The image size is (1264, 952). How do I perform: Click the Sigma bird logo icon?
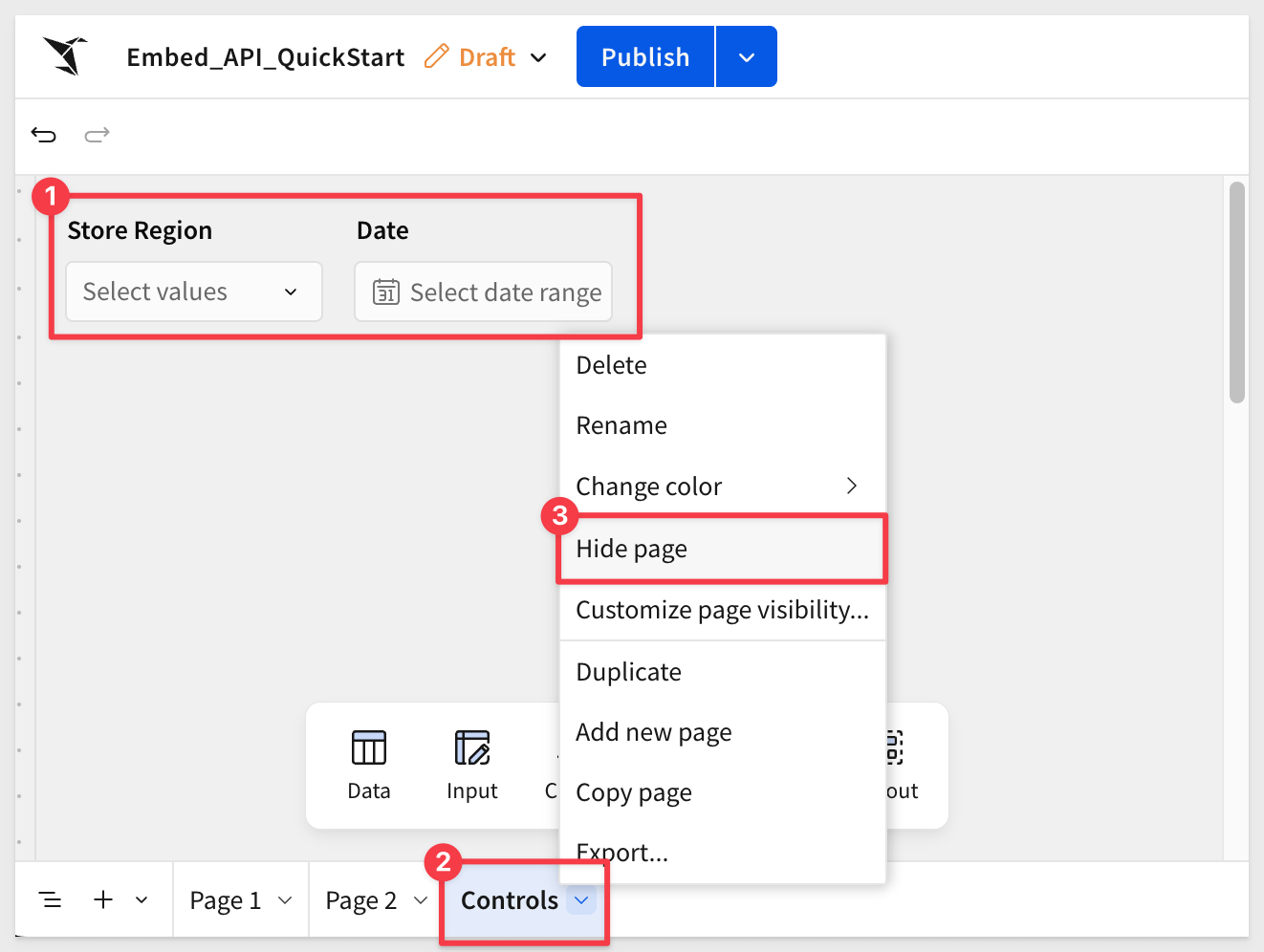pyautogui.click(x=65, y=55)
